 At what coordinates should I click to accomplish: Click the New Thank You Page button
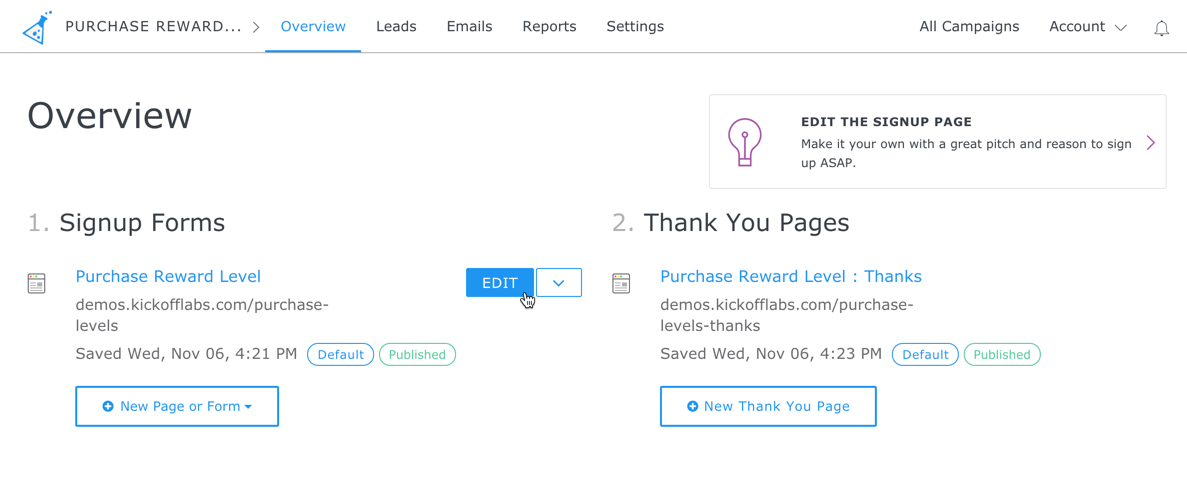pyautogui.click(x=768, y=407)
